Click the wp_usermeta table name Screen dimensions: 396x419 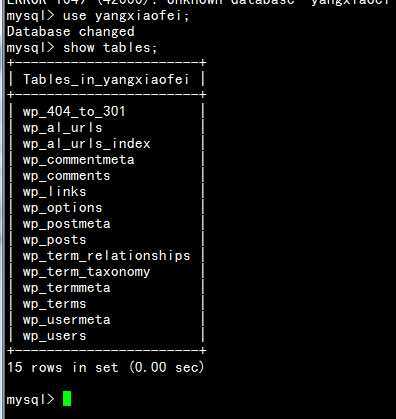coord(66,320)
